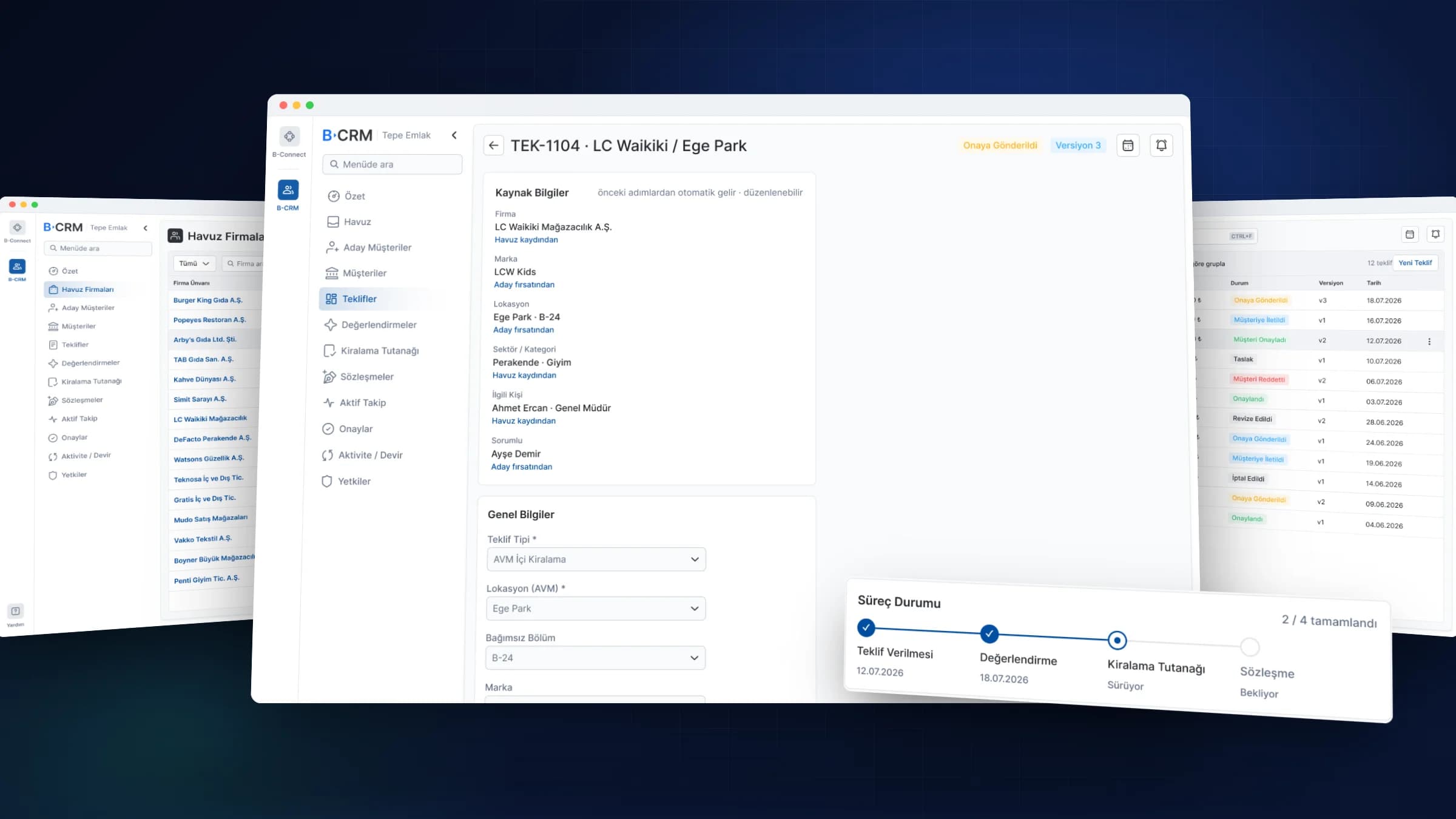Click Menüde ara search in left window
The width and height of the screenshot is (1456, 819).
98,248
